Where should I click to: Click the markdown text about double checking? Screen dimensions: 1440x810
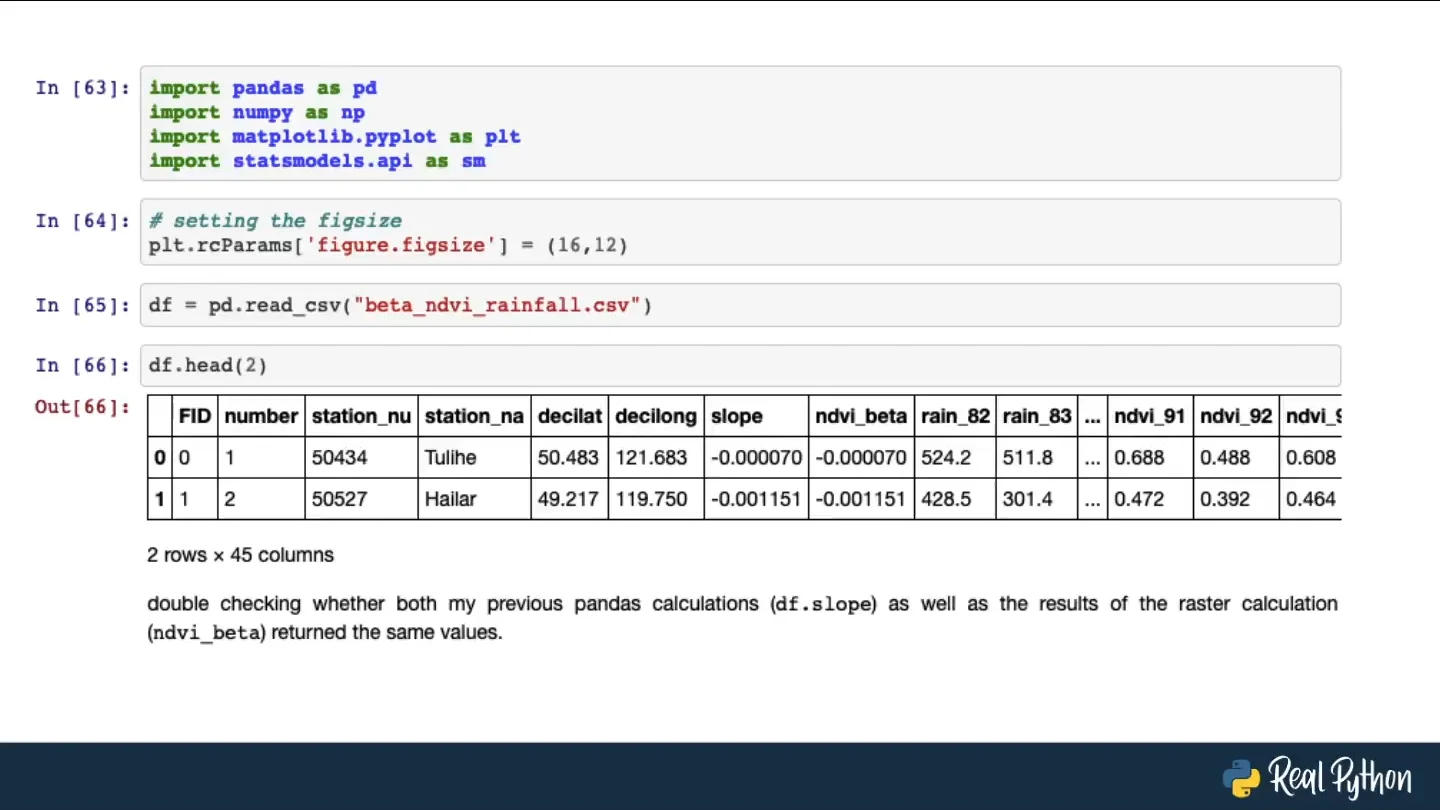(x=740, y=617)
